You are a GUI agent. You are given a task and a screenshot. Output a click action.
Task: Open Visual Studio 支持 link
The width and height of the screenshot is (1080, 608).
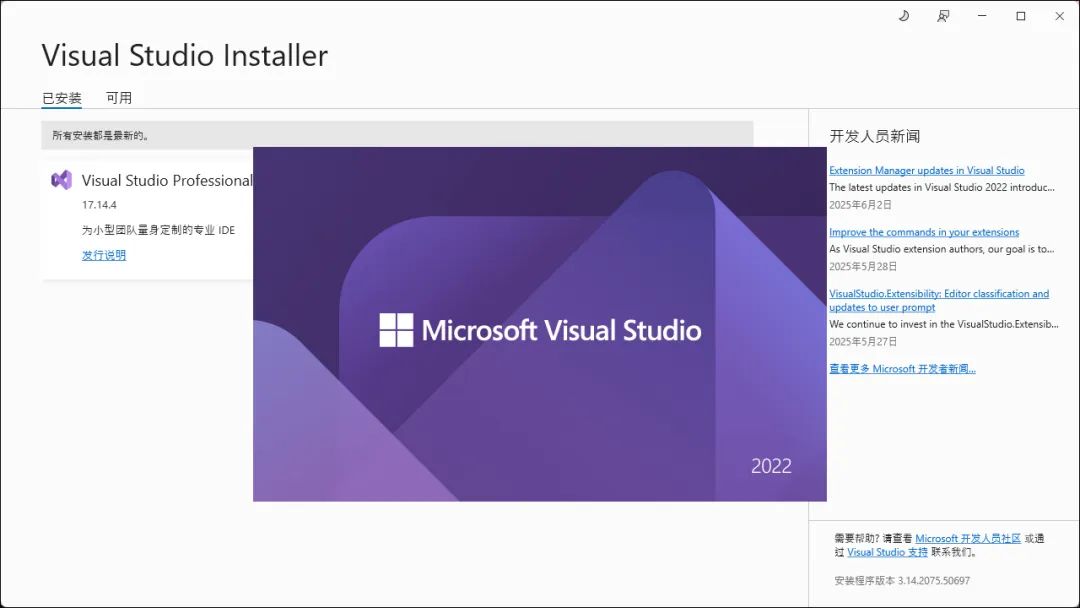[887, 552]
